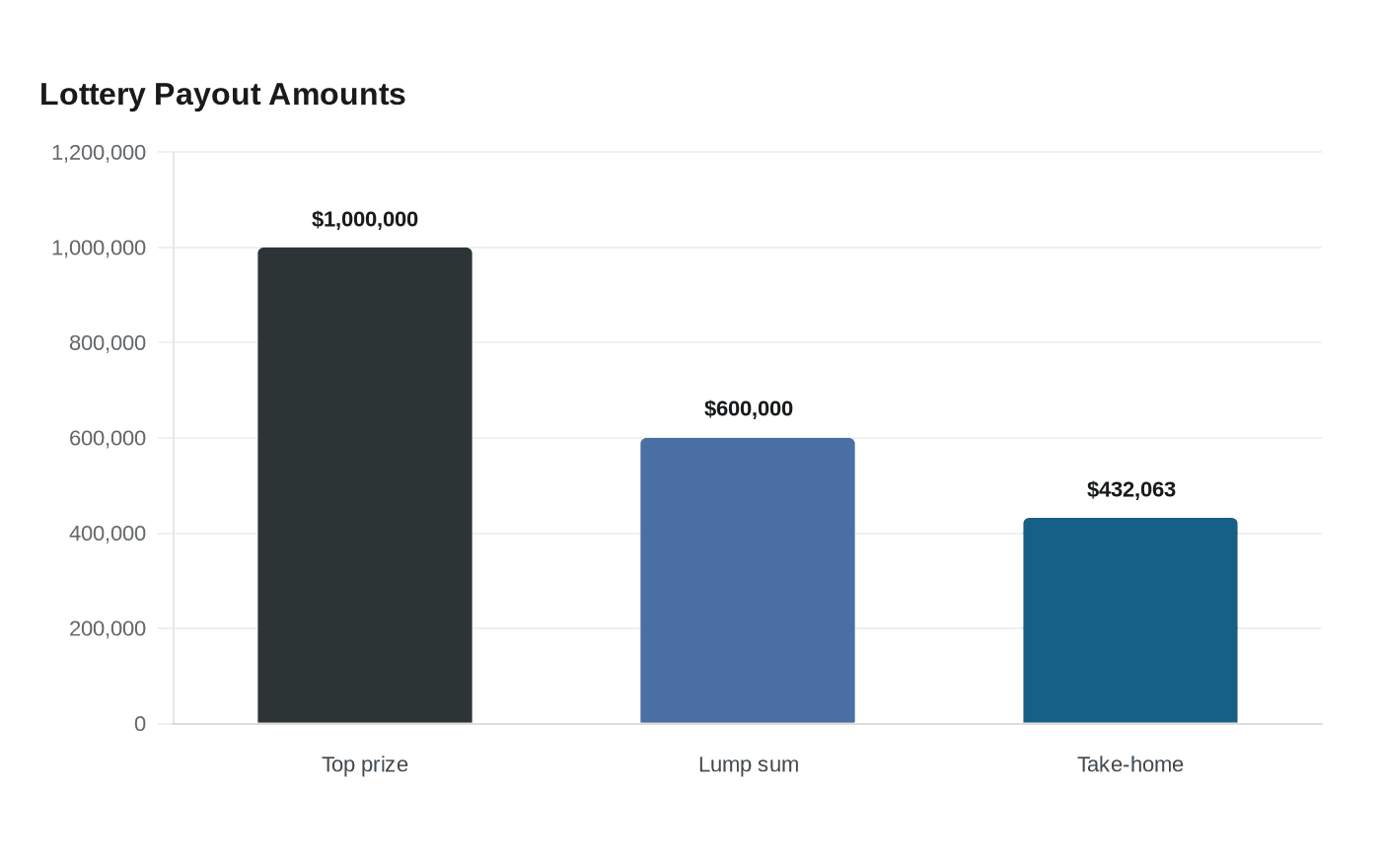Pick the teal blue Take-home bar color
The image size is (1381, 868).
[1130, 620]
